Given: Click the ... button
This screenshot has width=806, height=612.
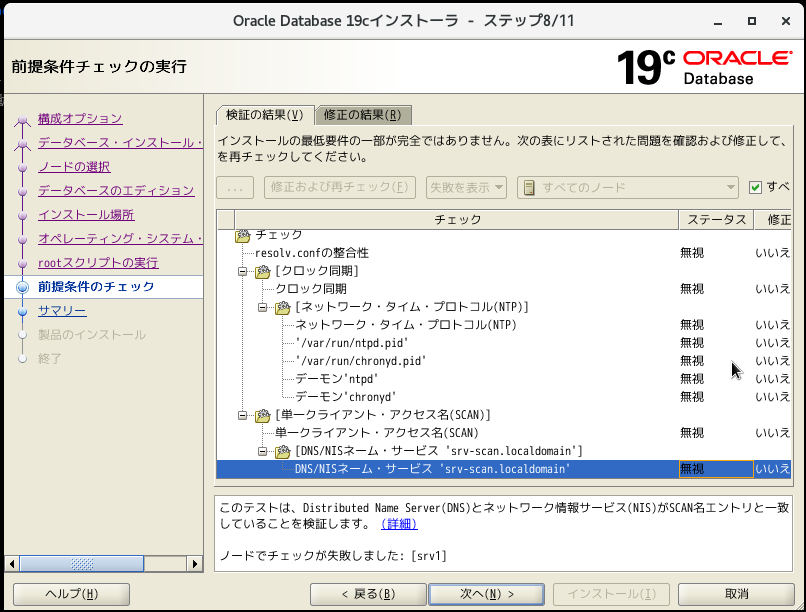Looking at the screenshot, I should click(235, 188).
